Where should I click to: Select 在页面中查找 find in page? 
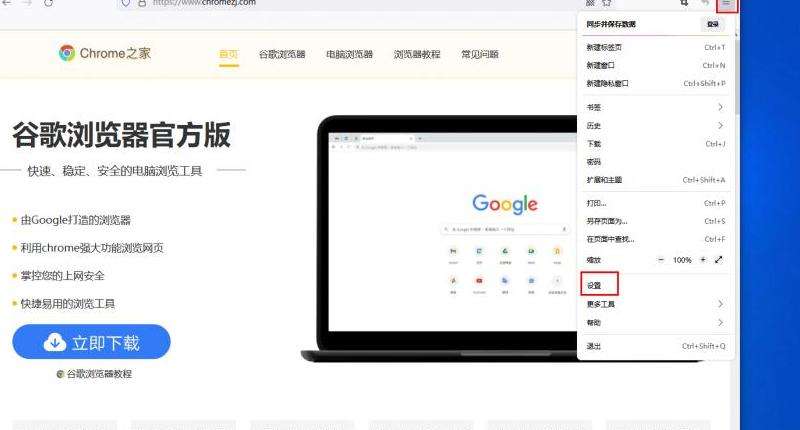pyautogui.click(x=655, y=239)
